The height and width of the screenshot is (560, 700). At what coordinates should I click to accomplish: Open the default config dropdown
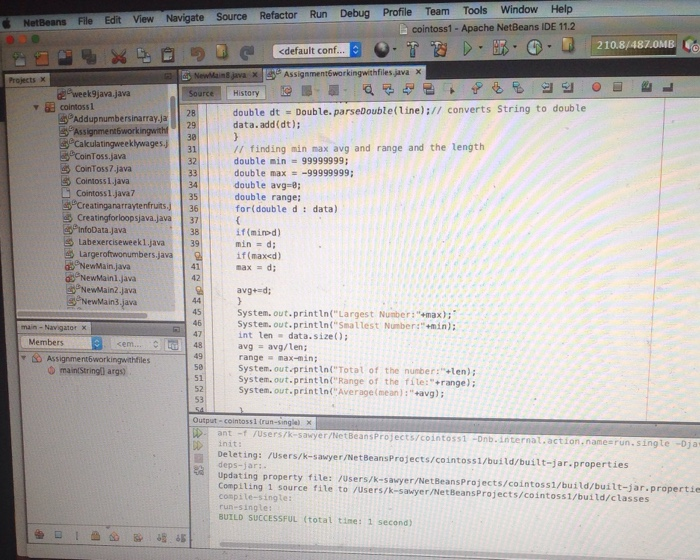317,50
